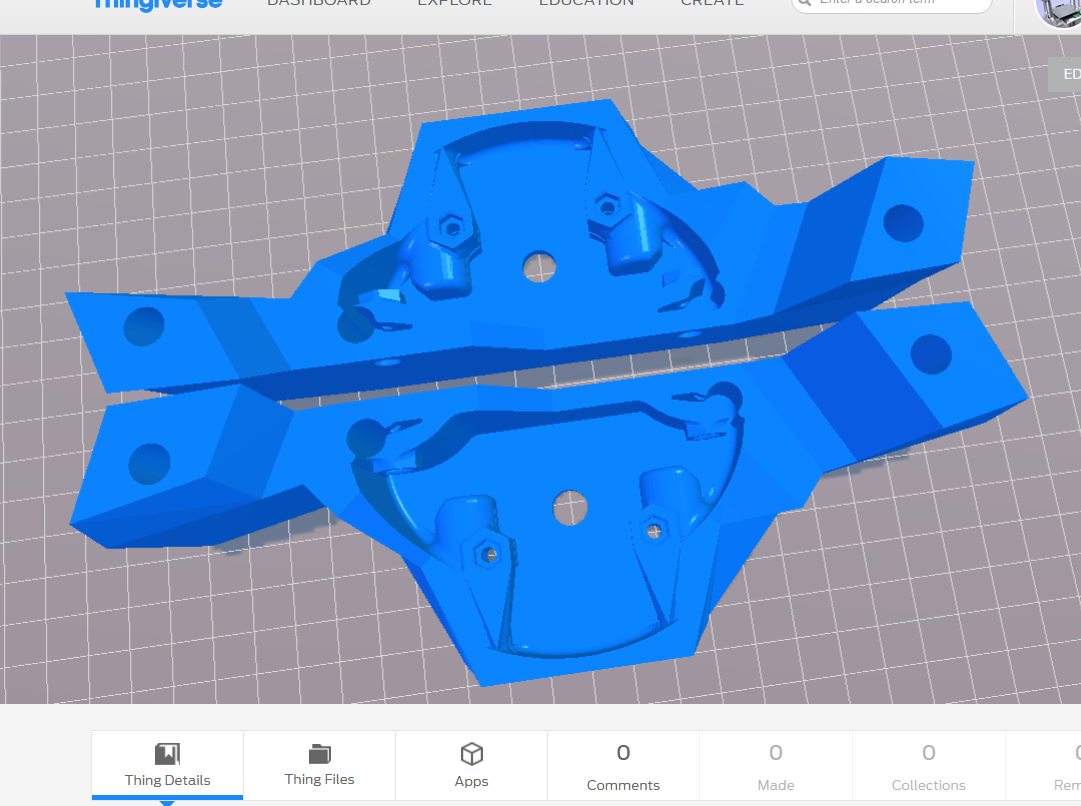Switch to the Collections tab
Image resolution: width=1081 pixels, height=806 pixels.
(929, 765)
